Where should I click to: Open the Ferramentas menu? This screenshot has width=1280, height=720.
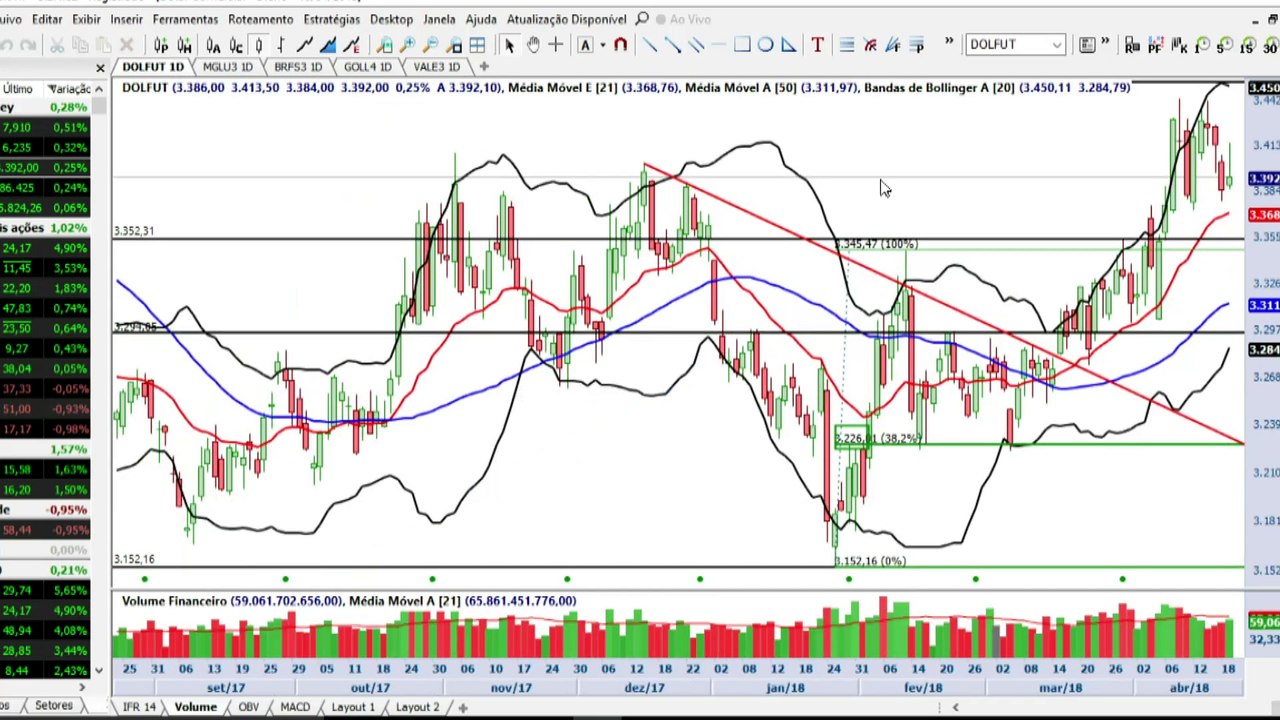tap(185, 19)
